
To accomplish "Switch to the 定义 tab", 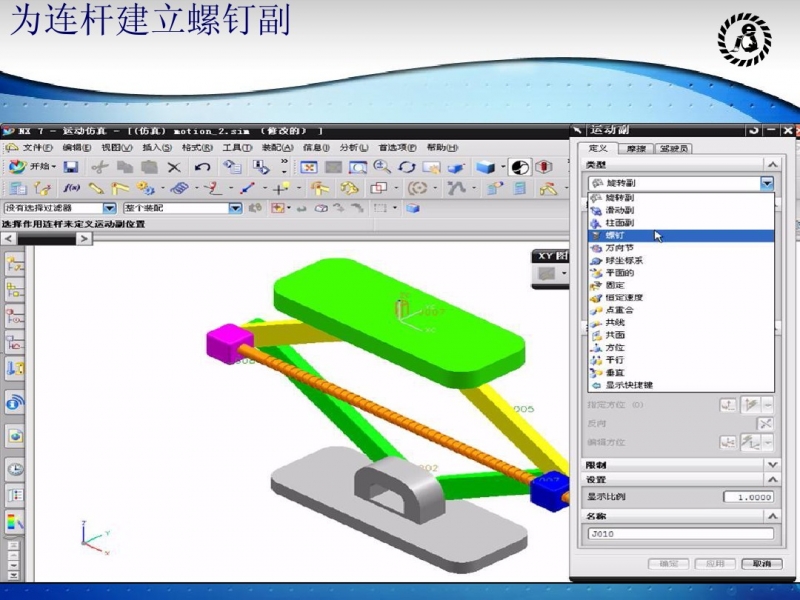I will pyautogui.click(x=597, y=148).
